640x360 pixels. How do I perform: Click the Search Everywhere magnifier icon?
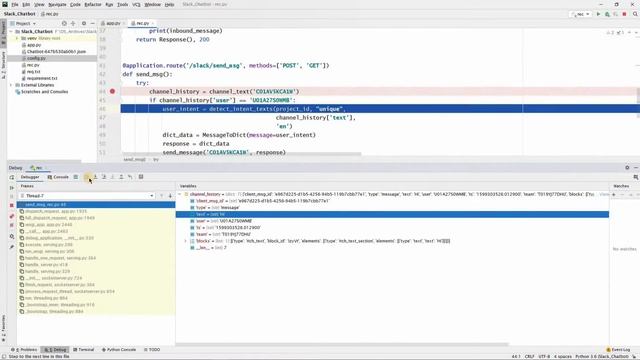coord(635,14)
